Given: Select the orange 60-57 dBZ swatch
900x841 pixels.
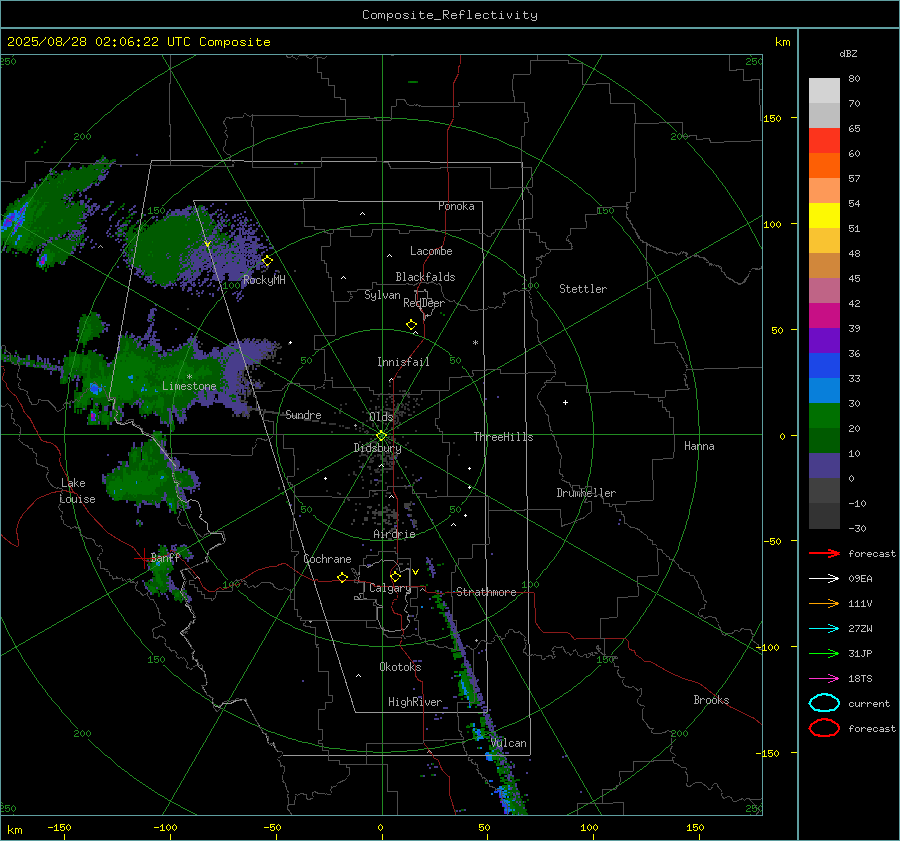Looking at the screenshot, I should 824,165.
